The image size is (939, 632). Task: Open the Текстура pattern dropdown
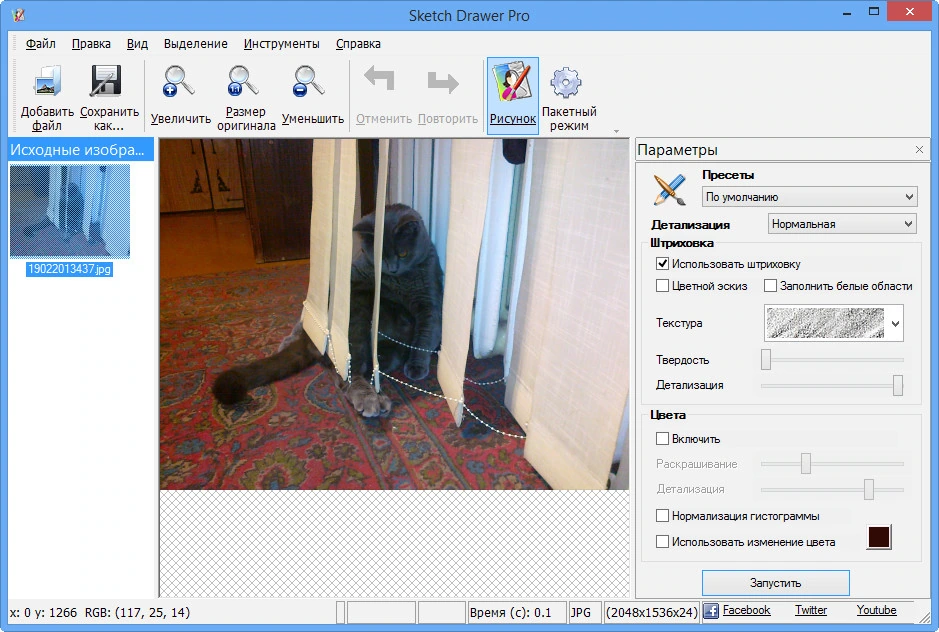(x=834, y=323)
